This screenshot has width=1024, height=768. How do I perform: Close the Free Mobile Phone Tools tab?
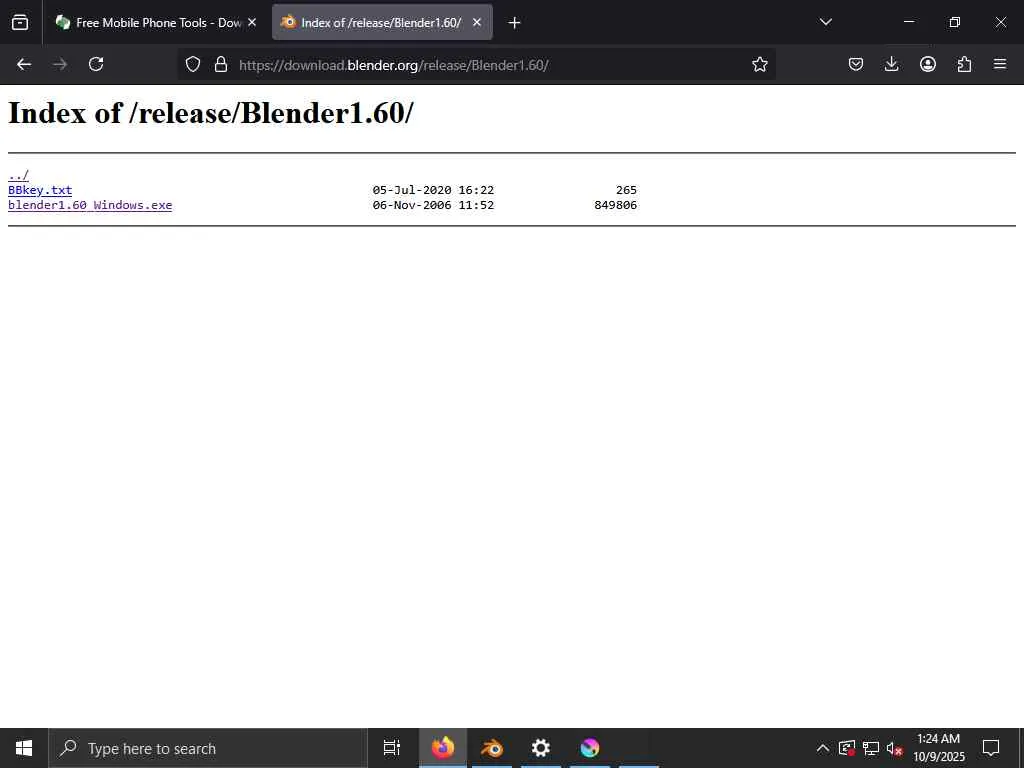pyautogui.click(x=252, y=23)
